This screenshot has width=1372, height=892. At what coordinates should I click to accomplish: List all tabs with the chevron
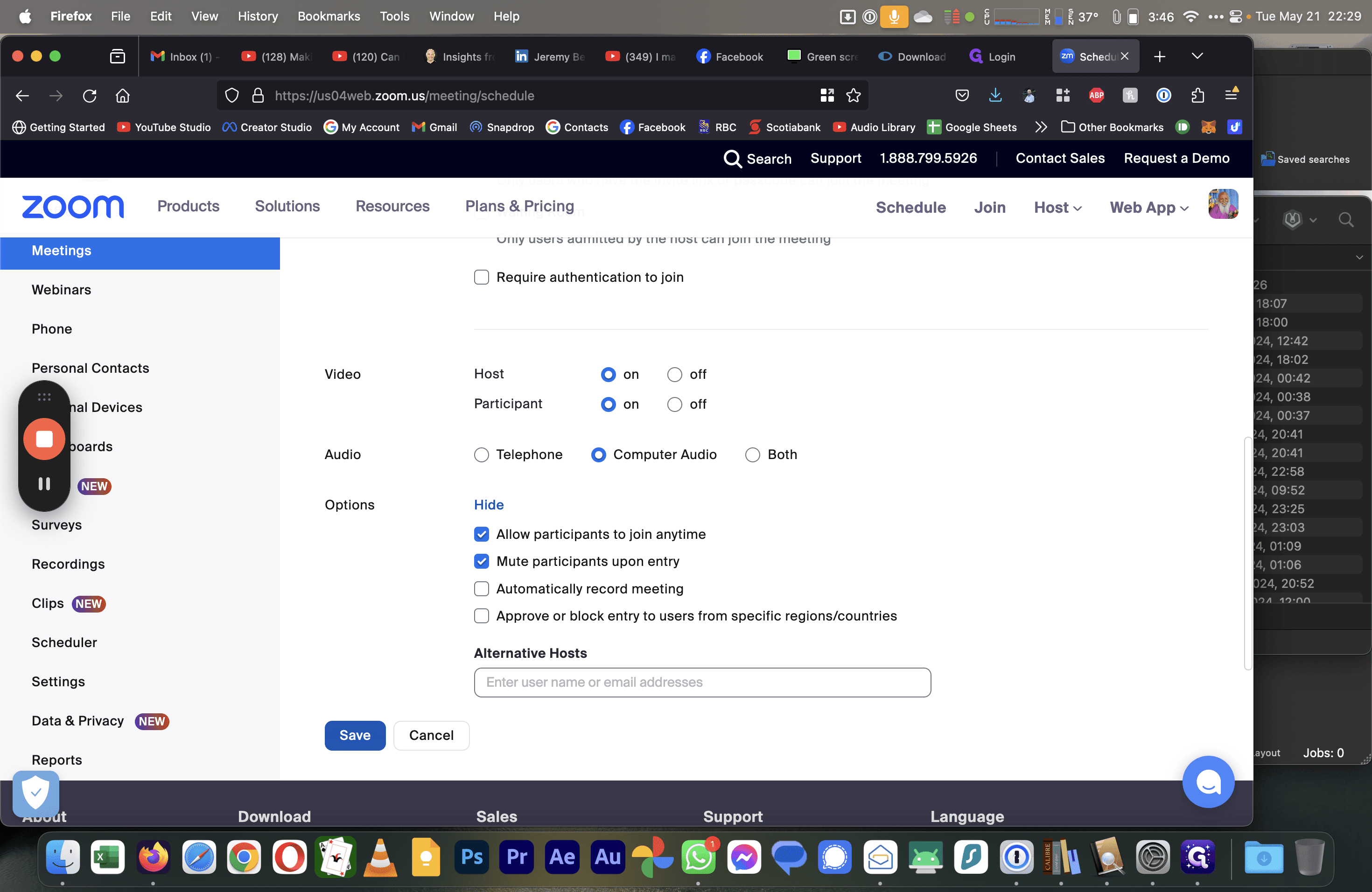point(1197,56)
